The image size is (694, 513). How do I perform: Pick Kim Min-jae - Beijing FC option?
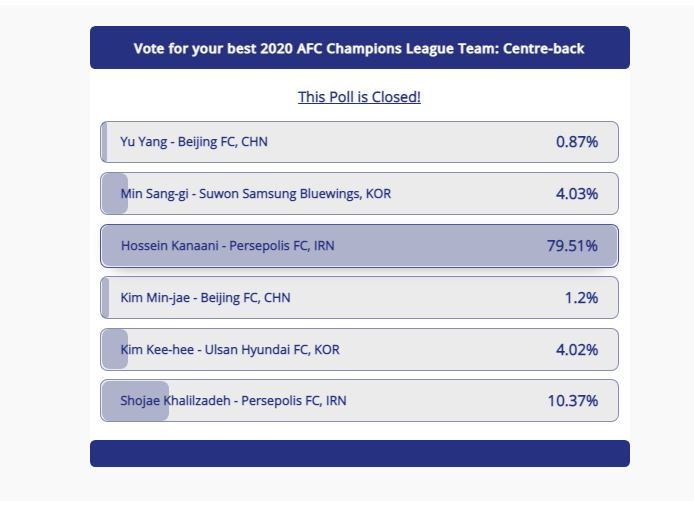[x=205, y=298]
